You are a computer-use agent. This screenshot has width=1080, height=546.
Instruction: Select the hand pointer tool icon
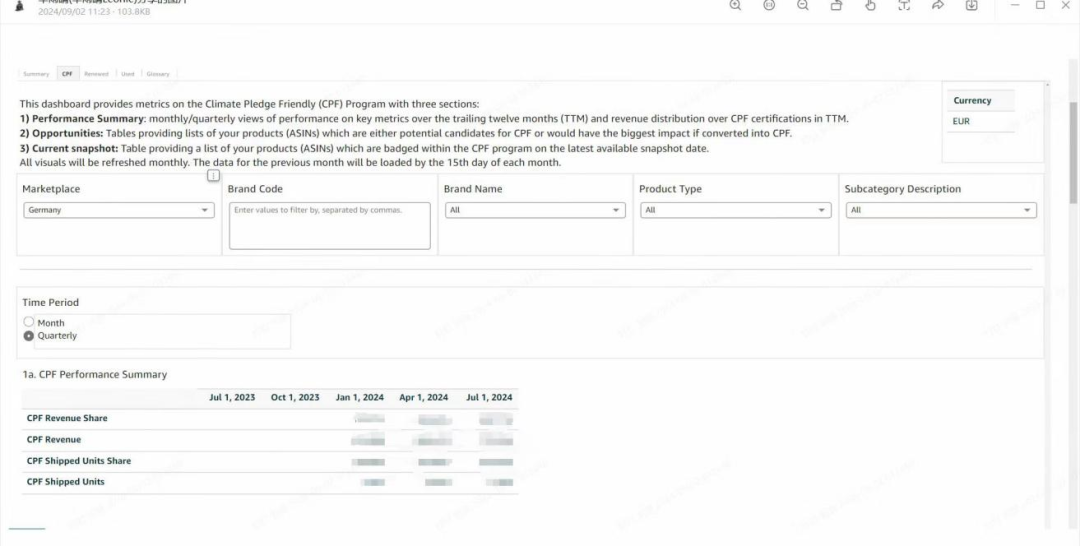tap(870, 6)
